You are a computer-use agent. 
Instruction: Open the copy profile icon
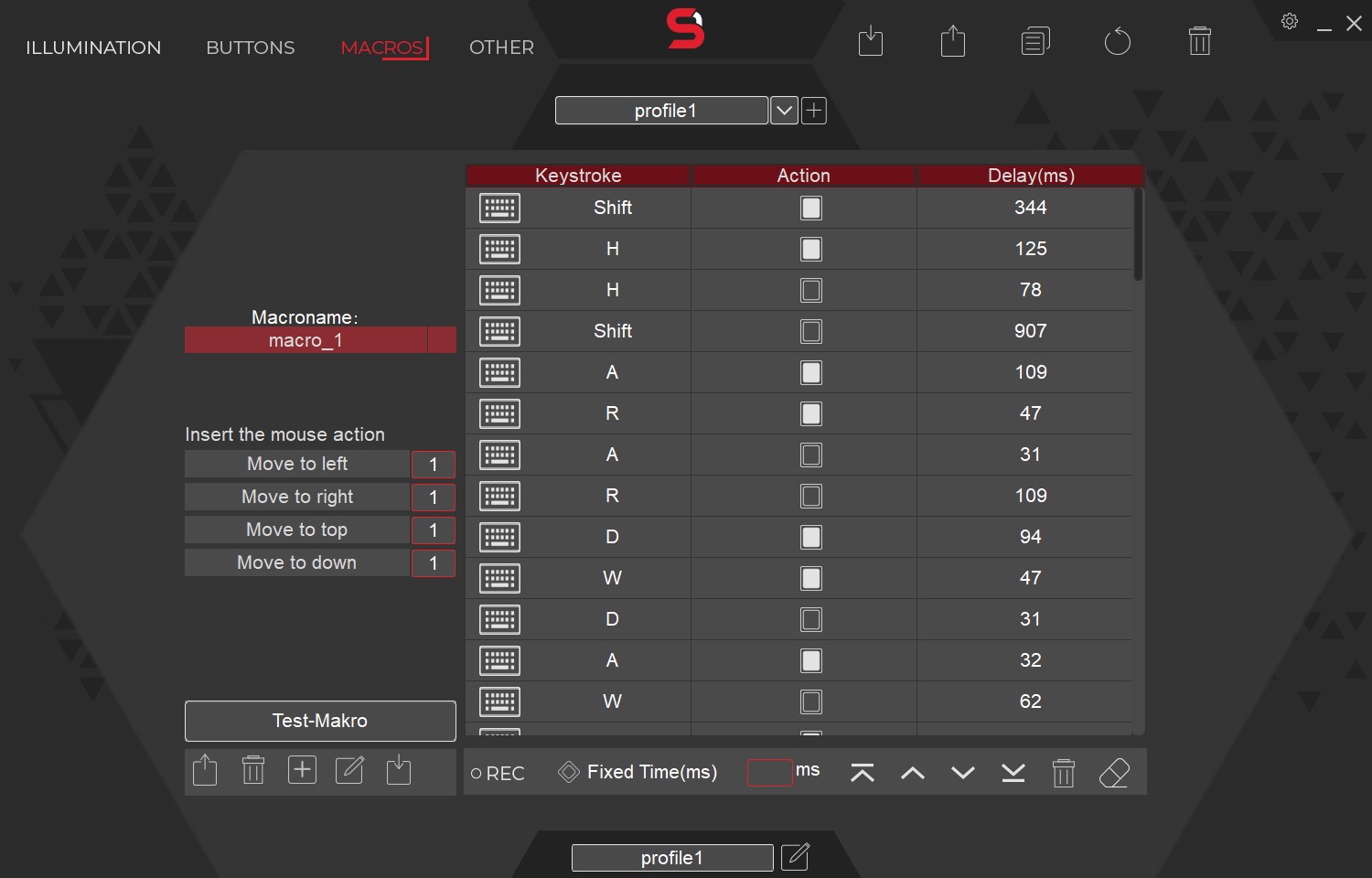point(1034,40)
